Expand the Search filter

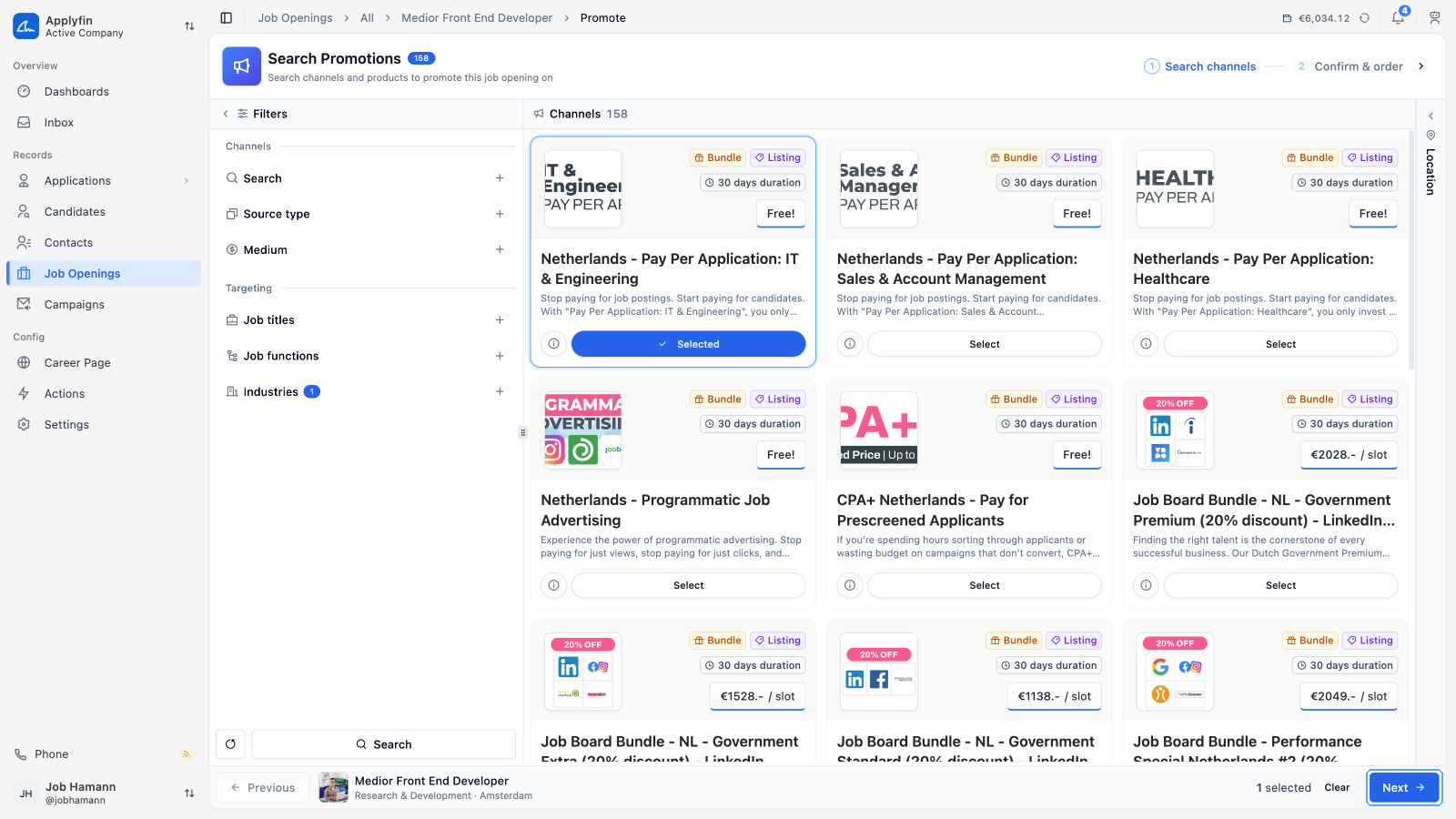[500, 178]
